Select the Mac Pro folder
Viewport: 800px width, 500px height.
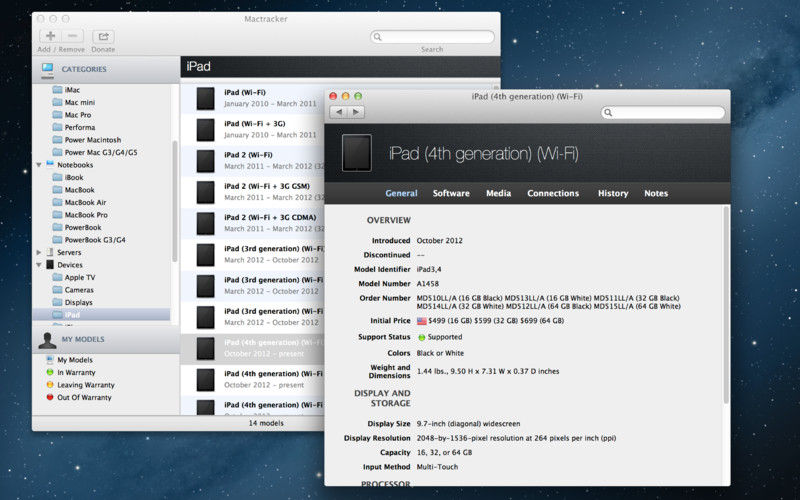[72, 115]
